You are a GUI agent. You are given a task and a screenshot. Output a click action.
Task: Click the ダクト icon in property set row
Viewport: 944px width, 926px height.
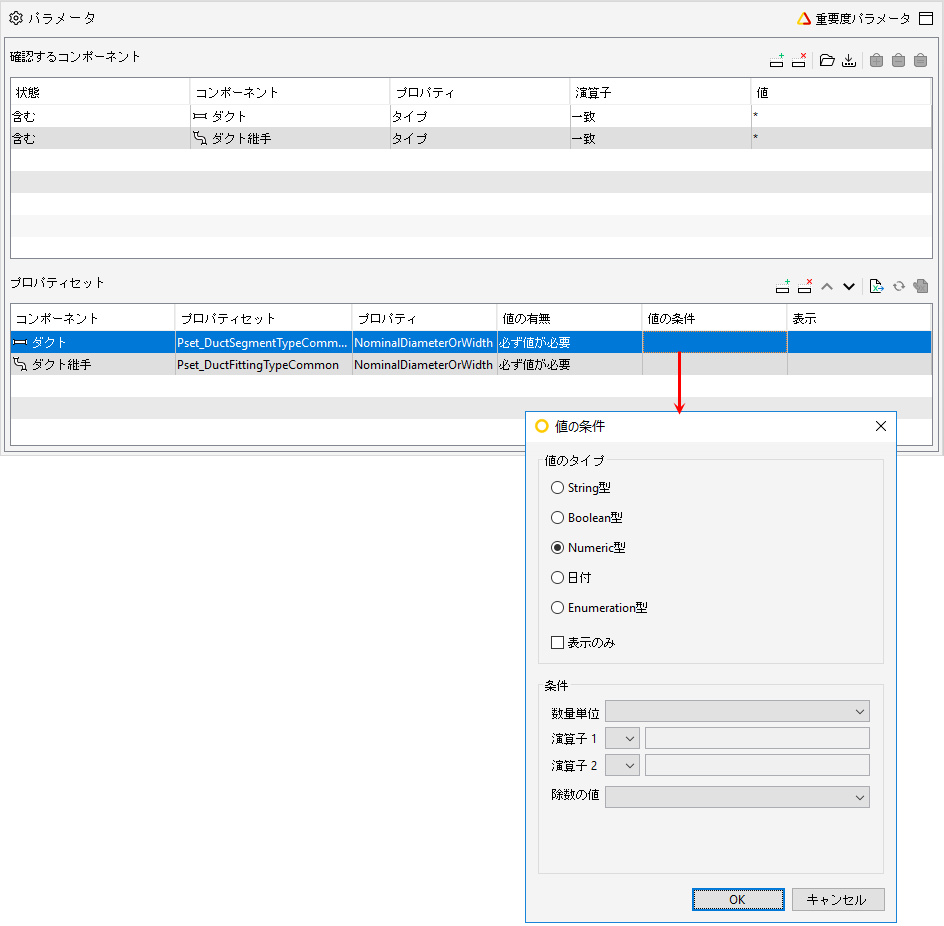tap(20, 342)
